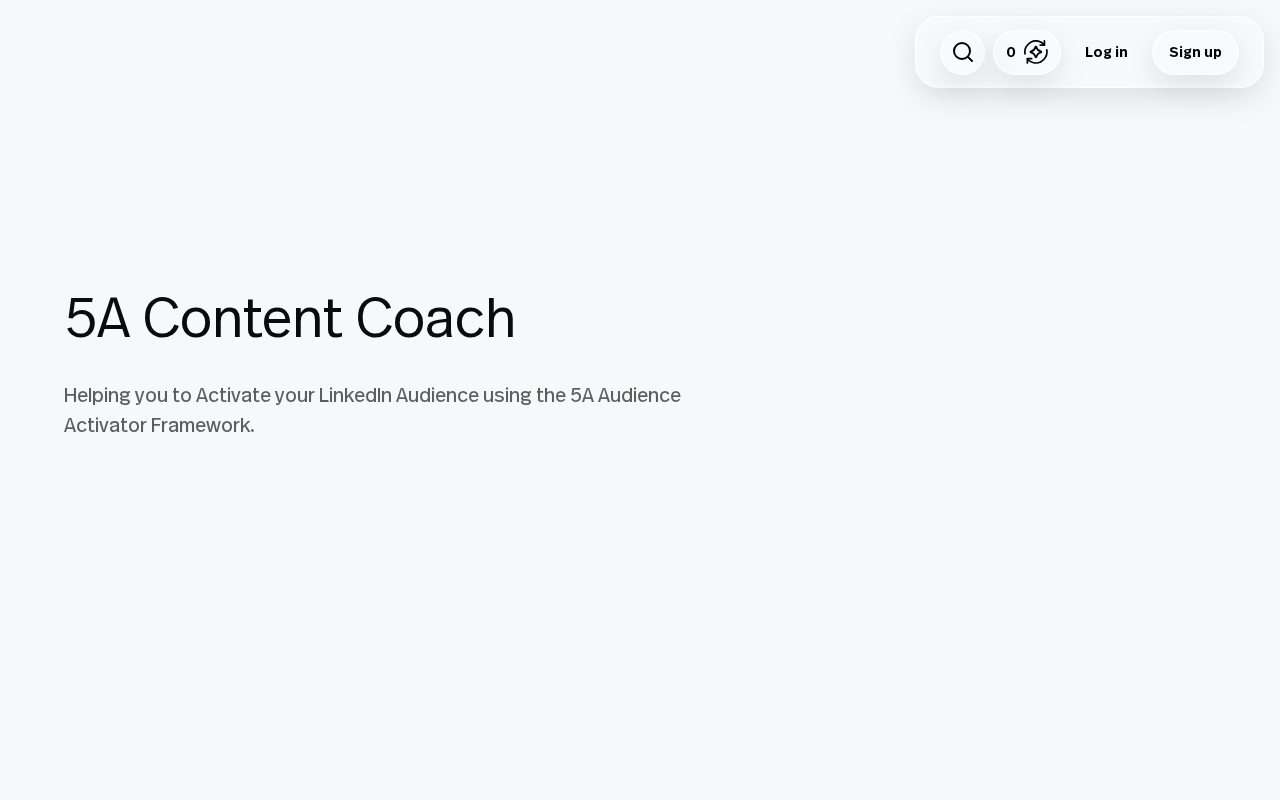Screen dimensions: 1280x800
Task: Open the Log in page
Action: [1106, 52]
